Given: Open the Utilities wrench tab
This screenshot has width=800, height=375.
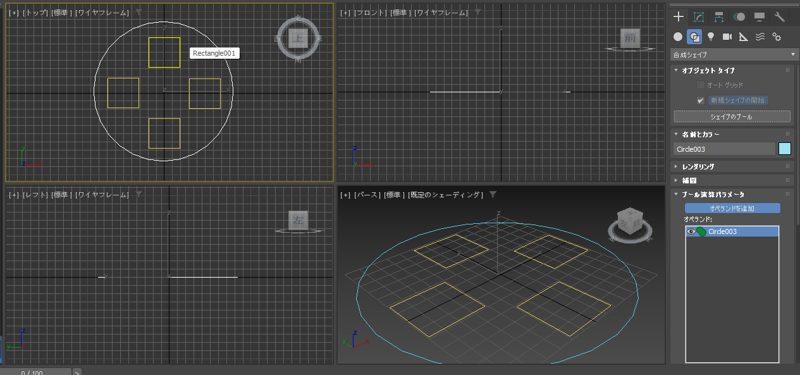Looking at the screenshot, I should click(780, 17).
